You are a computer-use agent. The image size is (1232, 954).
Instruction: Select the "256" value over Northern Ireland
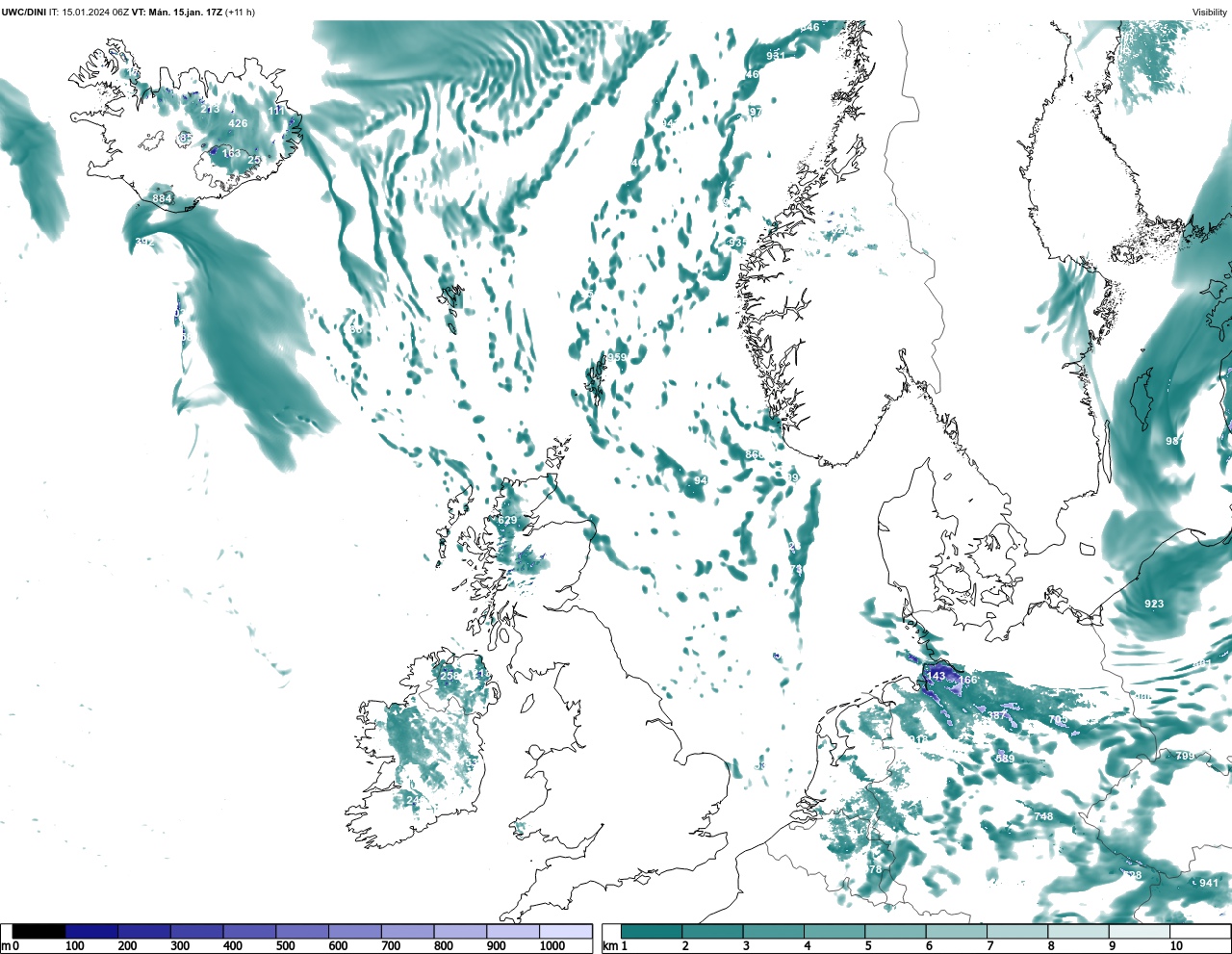(x=449, y=676)
